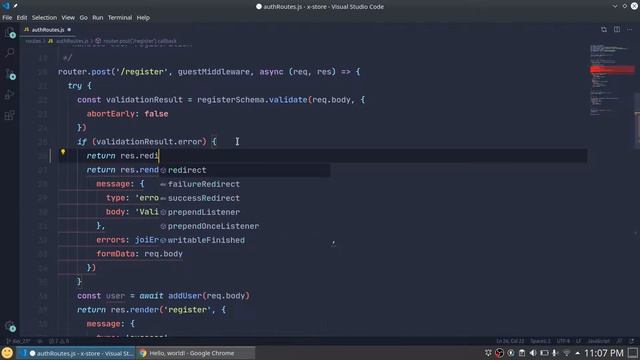Click the unsaved dot on authRoutes.js tab
The width and height of the screenshot is (640, 360).
point(69,30)
